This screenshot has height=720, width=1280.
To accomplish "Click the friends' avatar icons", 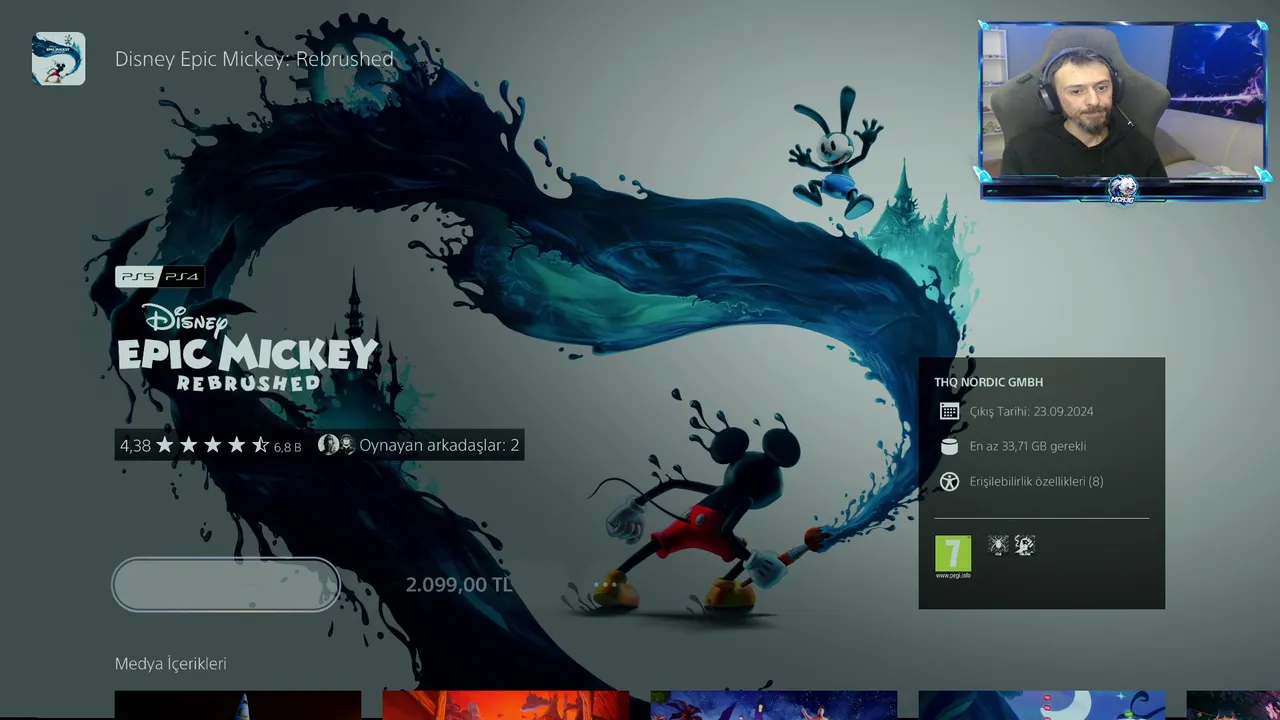I will [336, 445].
